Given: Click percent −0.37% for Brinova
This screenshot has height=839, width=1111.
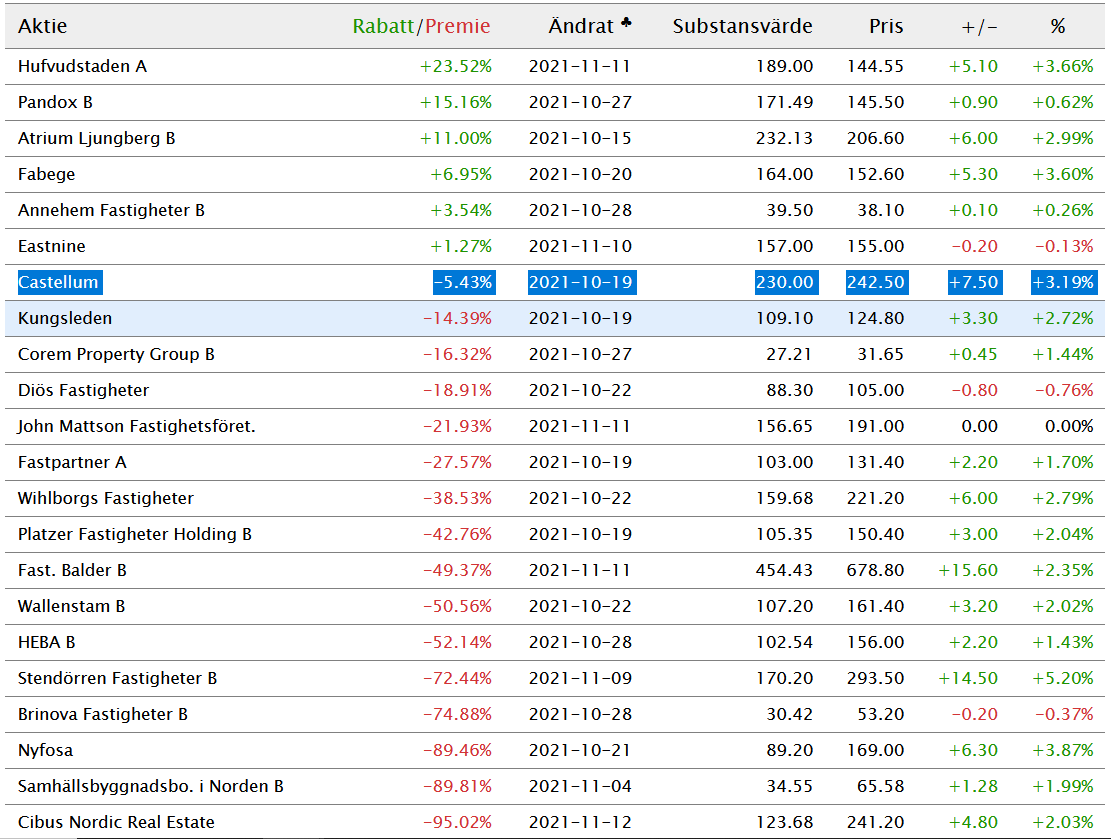Looking at the screenshot, I should pos(1064,714).
